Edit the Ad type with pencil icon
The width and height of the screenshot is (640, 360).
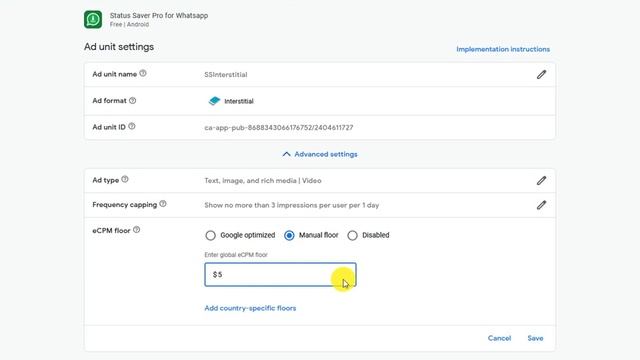[x=541, y=181]
